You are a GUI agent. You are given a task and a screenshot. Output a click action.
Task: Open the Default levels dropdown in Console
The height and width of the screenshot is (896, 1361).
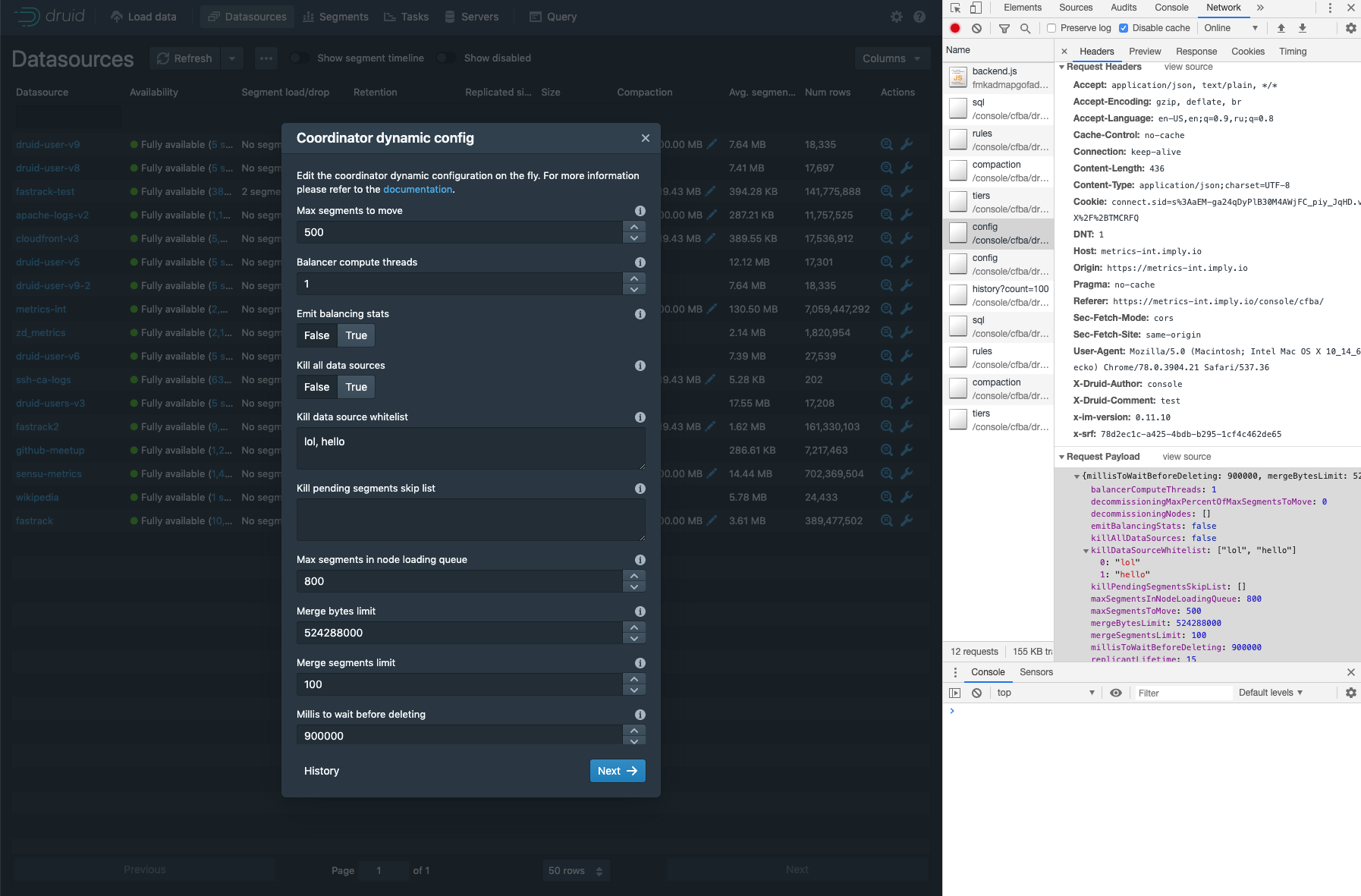1271,693
